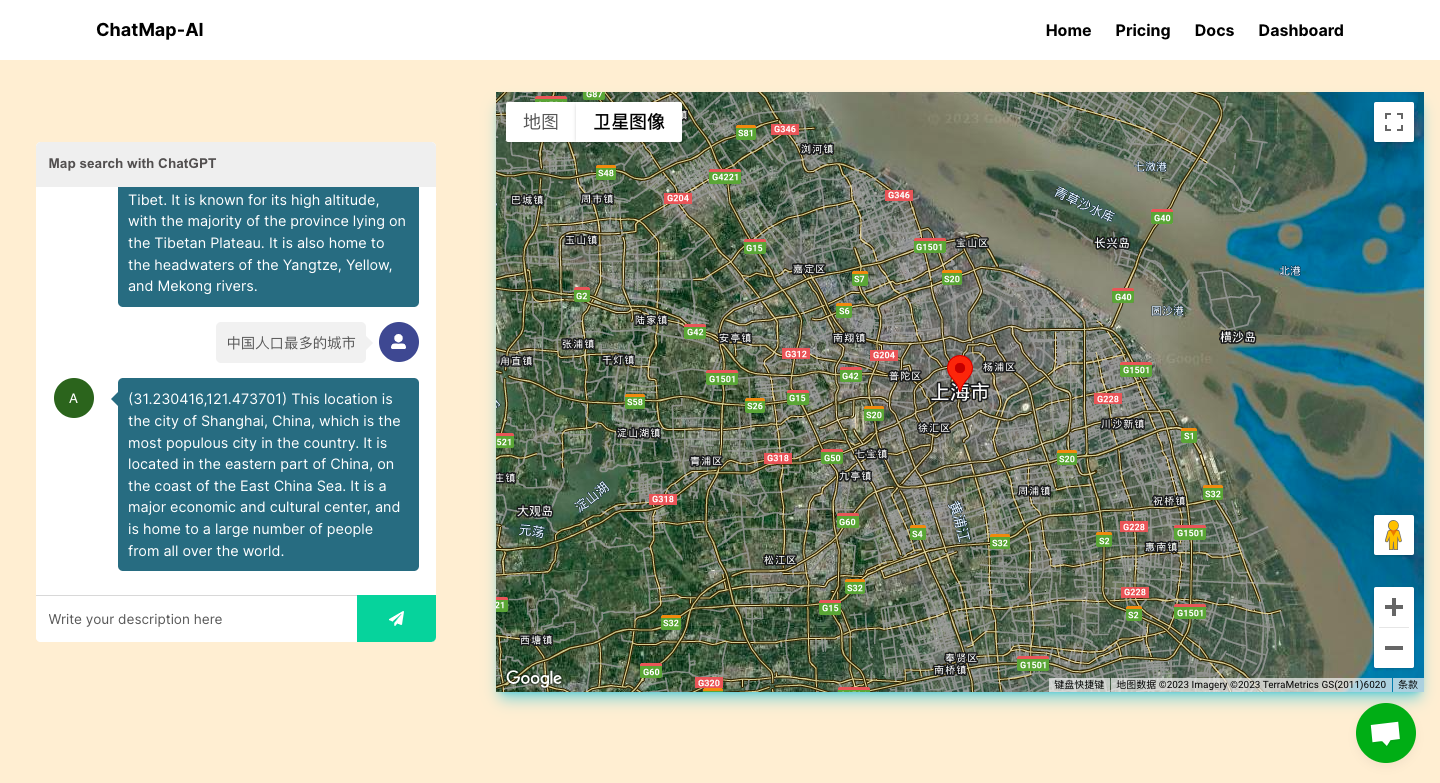Screen dimensions: 1440x783
Task: Click the red Shanghai location marker
Action: (960, 372)
